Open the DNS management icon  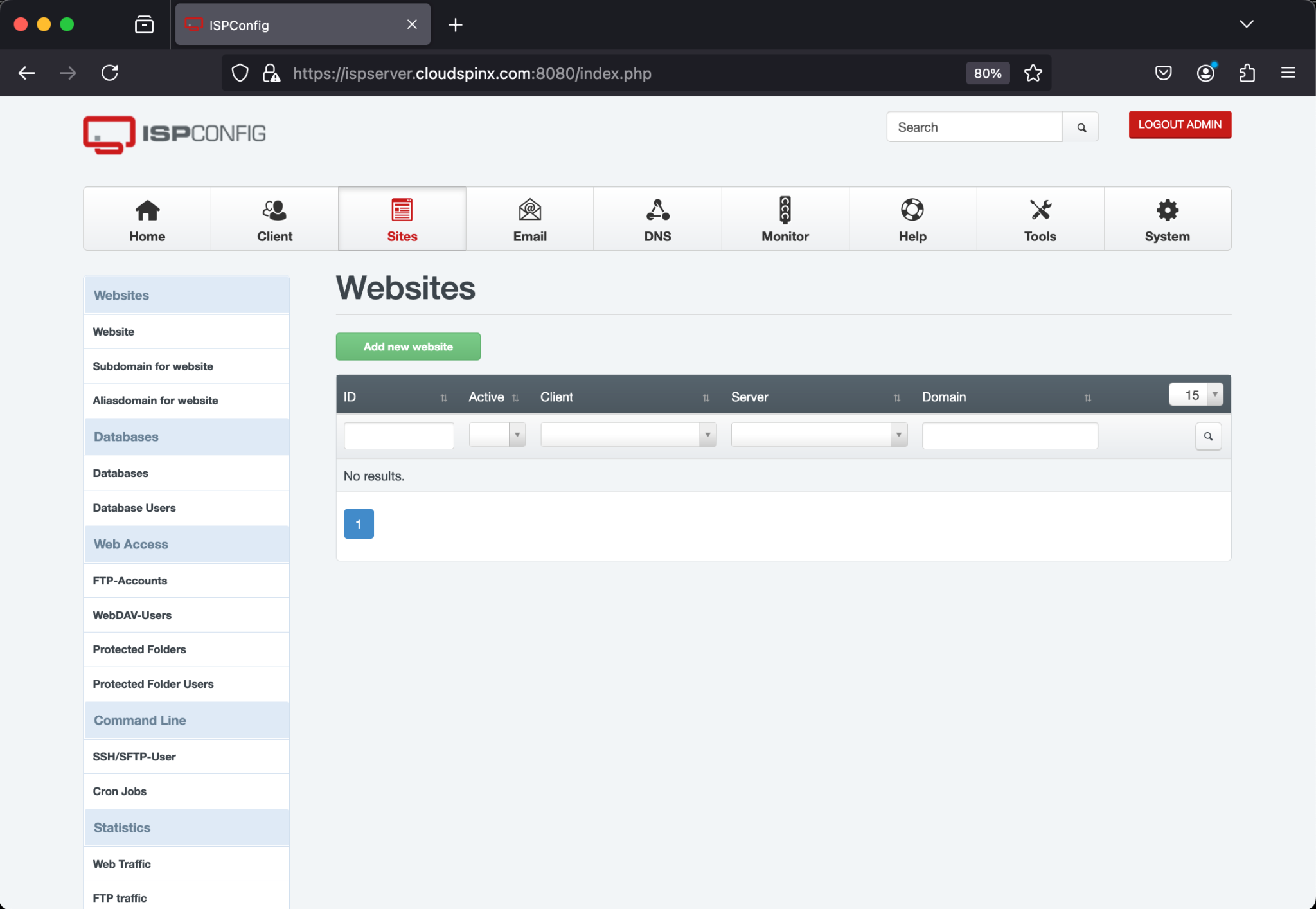[657, 210]
